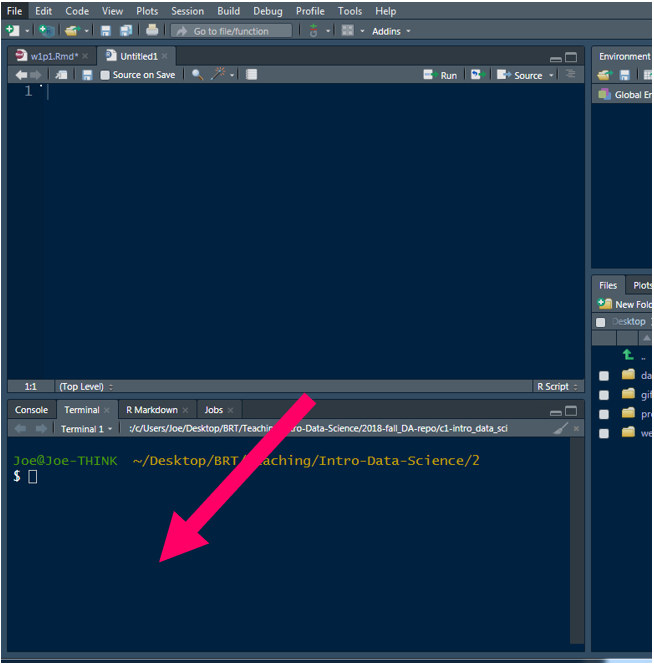This screenshot has height=664, width=654.
Task: Click the print icon in the main toolbar
Action: coord(152,31)
